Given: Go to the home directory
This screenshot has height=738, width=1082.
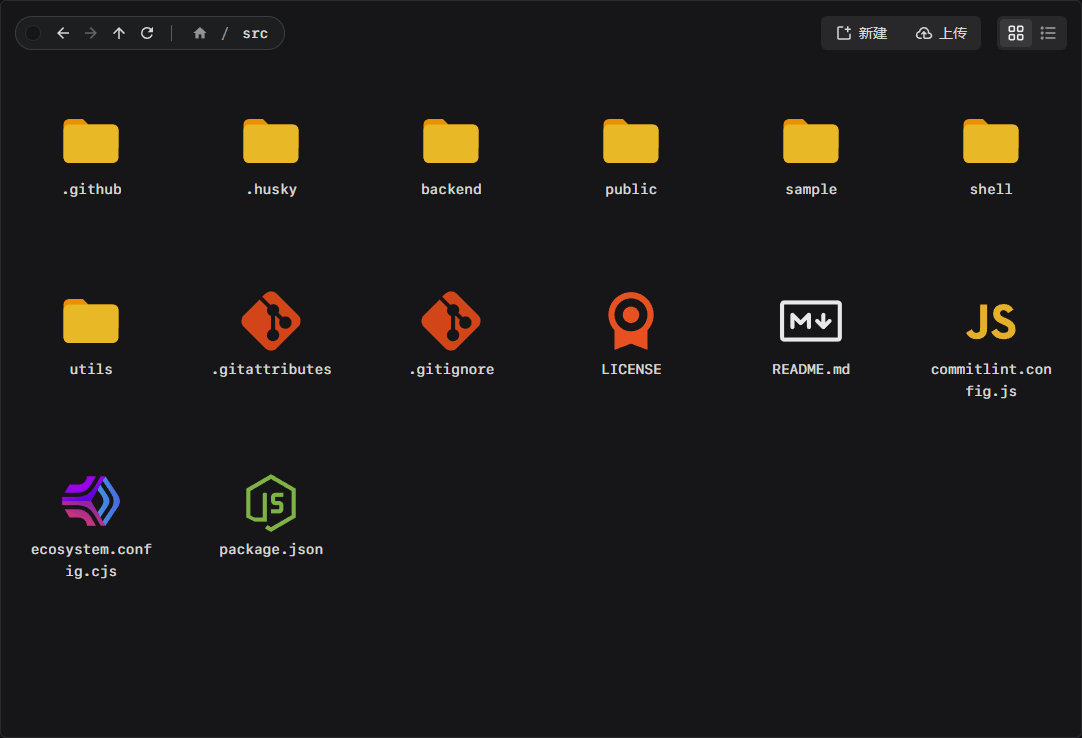Looking at the screenshot, I should click(x=199, y=33).
